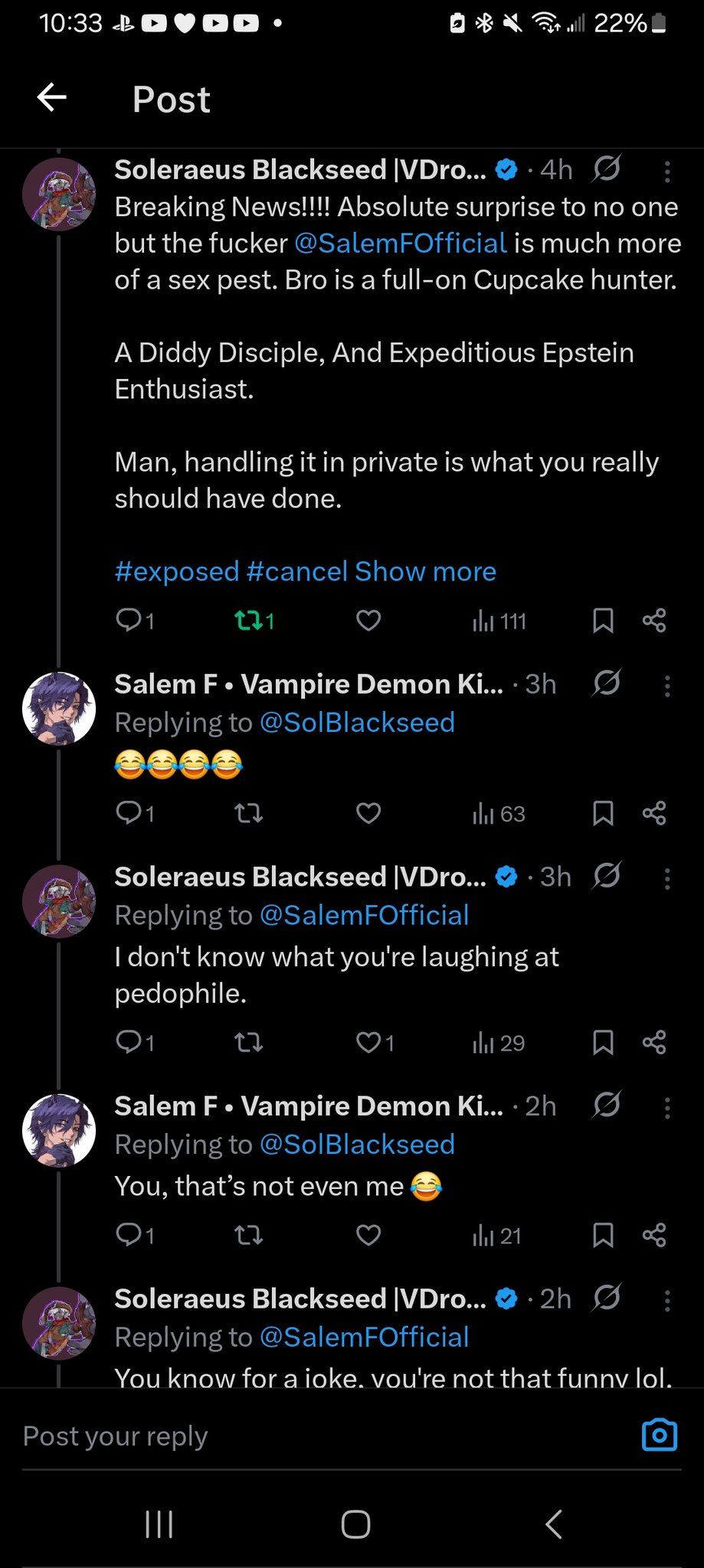Expand post text with Show more

(x=425, y=572)
